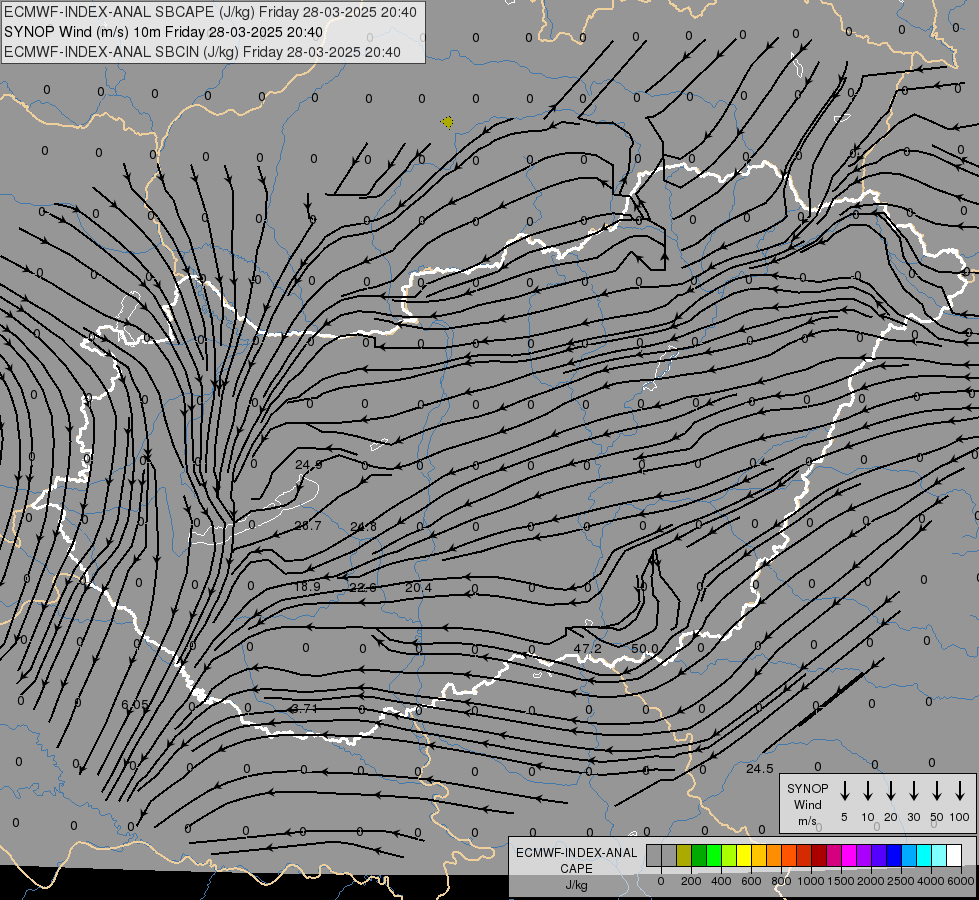Click the 5 m/s wind arrow in legend
Screen dimensions: 979x900
click(844, 791)
